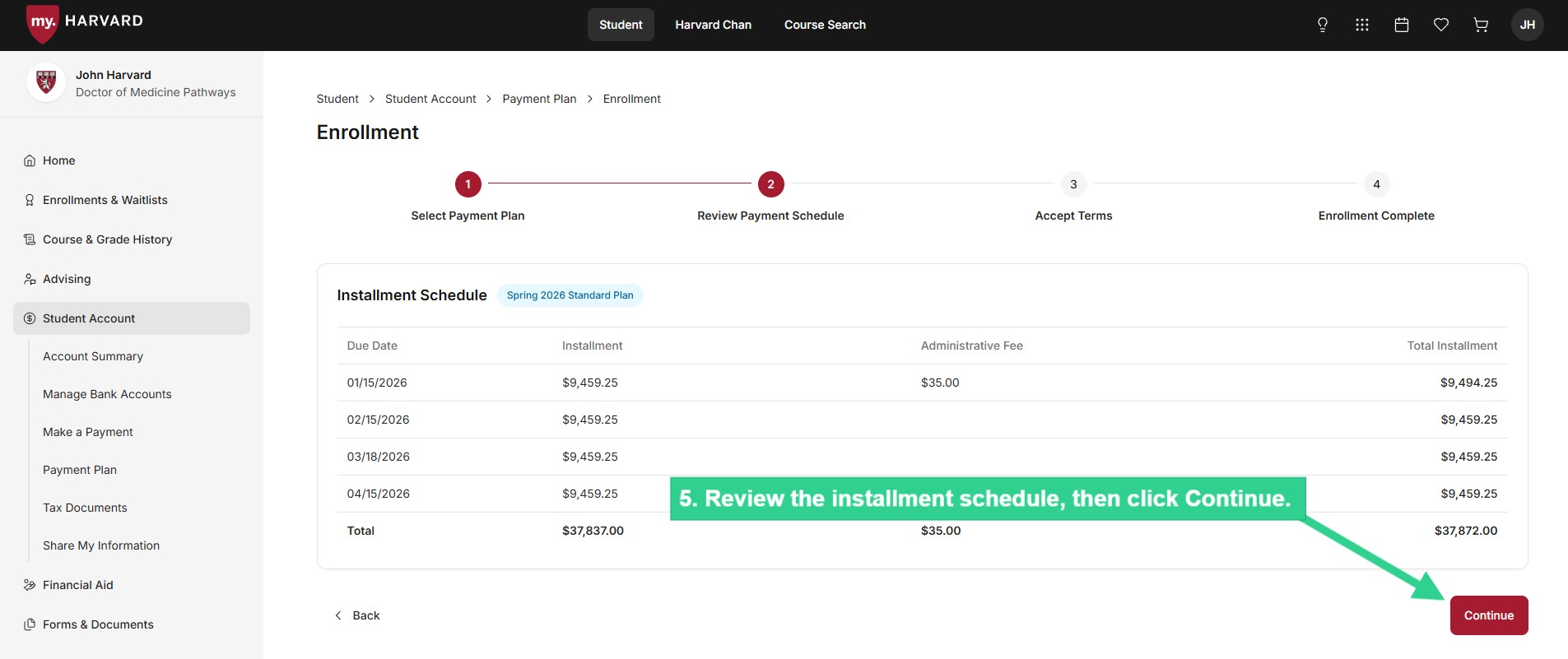Image resolution: width=1568 pixels, height=659 pixels.
Task: Open Payment Plan in the sidebar
Action: (80, 470)
